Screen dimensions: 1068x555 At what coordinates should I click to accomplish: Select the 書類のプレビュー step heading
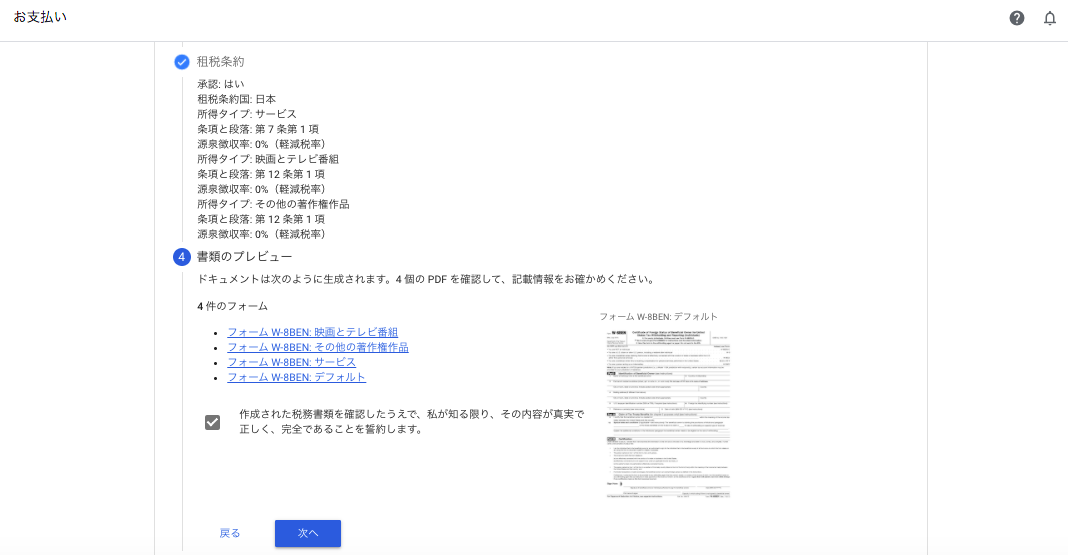click(244, 257)
